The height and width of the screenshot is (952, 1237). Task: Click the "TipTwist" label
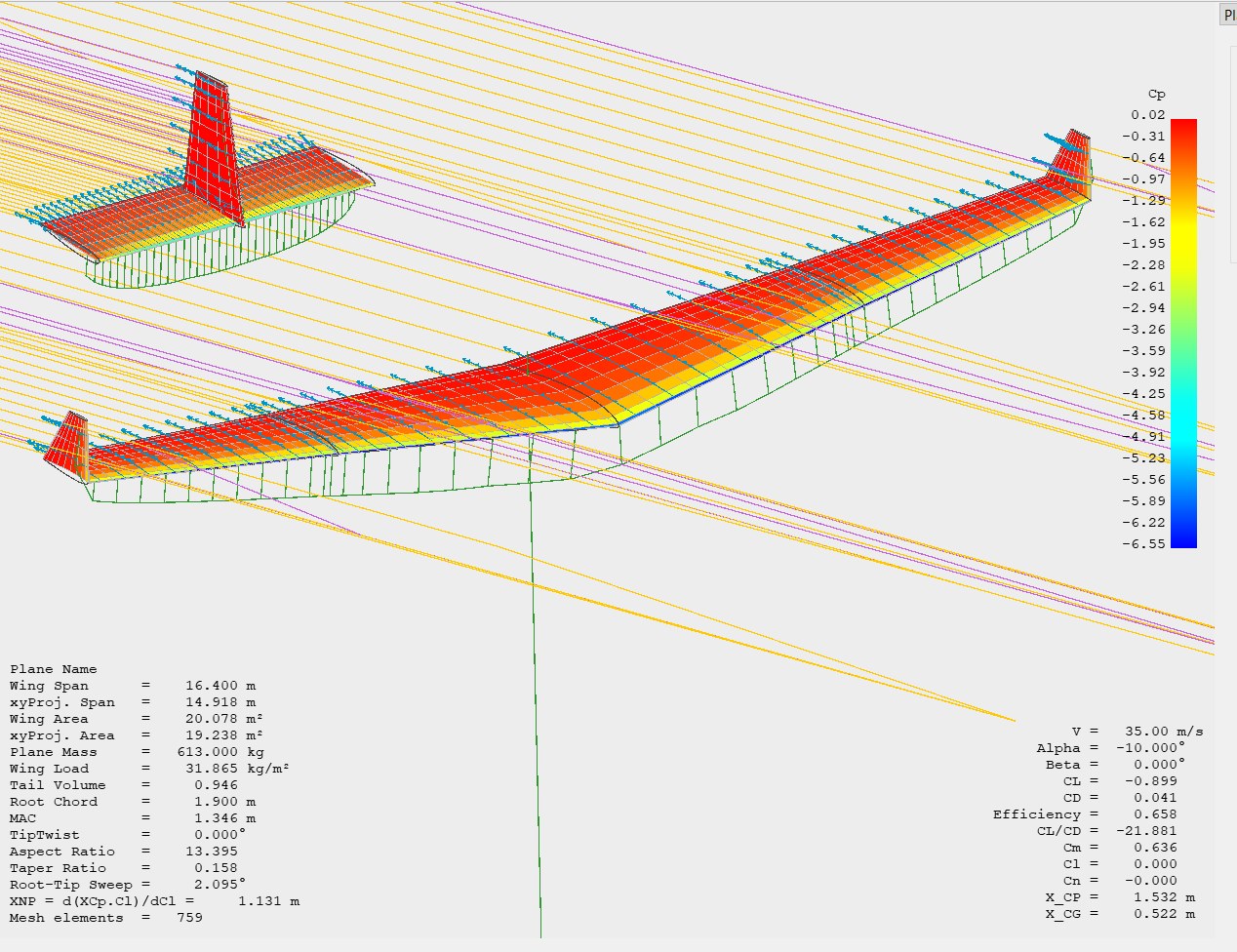tap(45, 835)
